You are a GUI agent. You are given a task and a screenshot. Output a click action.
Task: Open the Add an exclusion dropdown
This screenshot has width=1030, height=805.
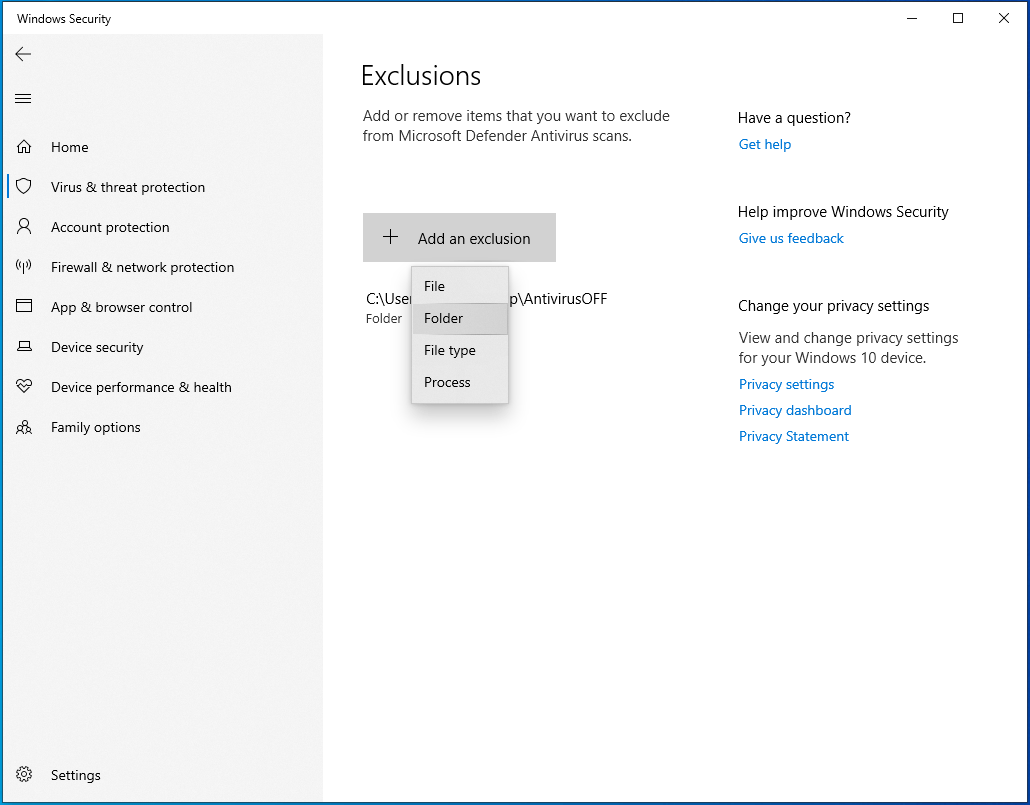pos(459,237)
